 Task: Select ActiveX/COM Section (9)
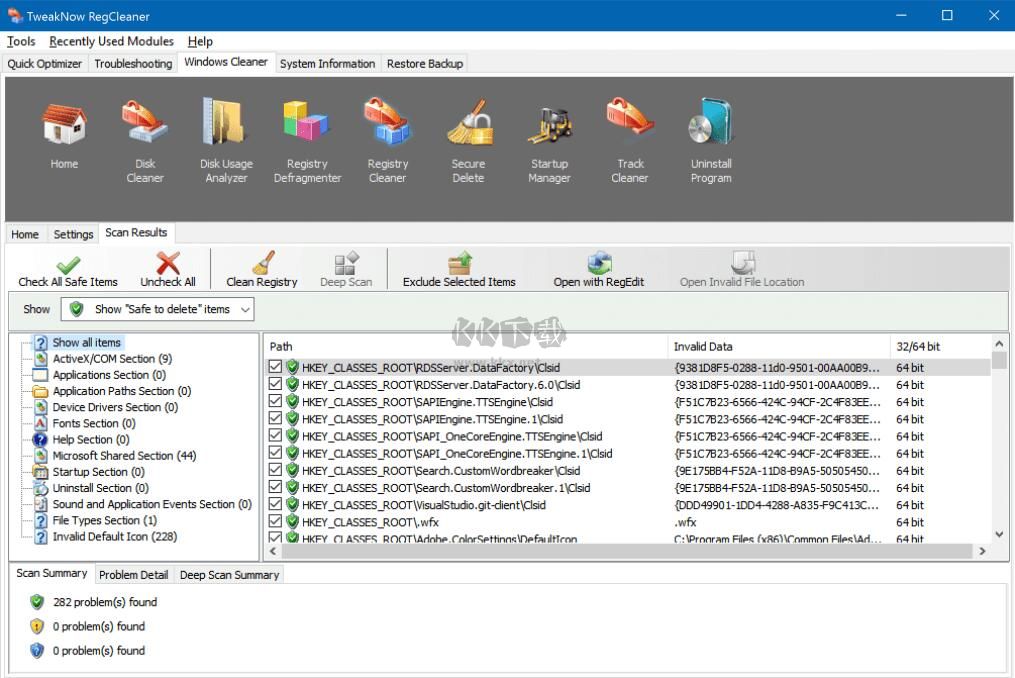[112, 359]
